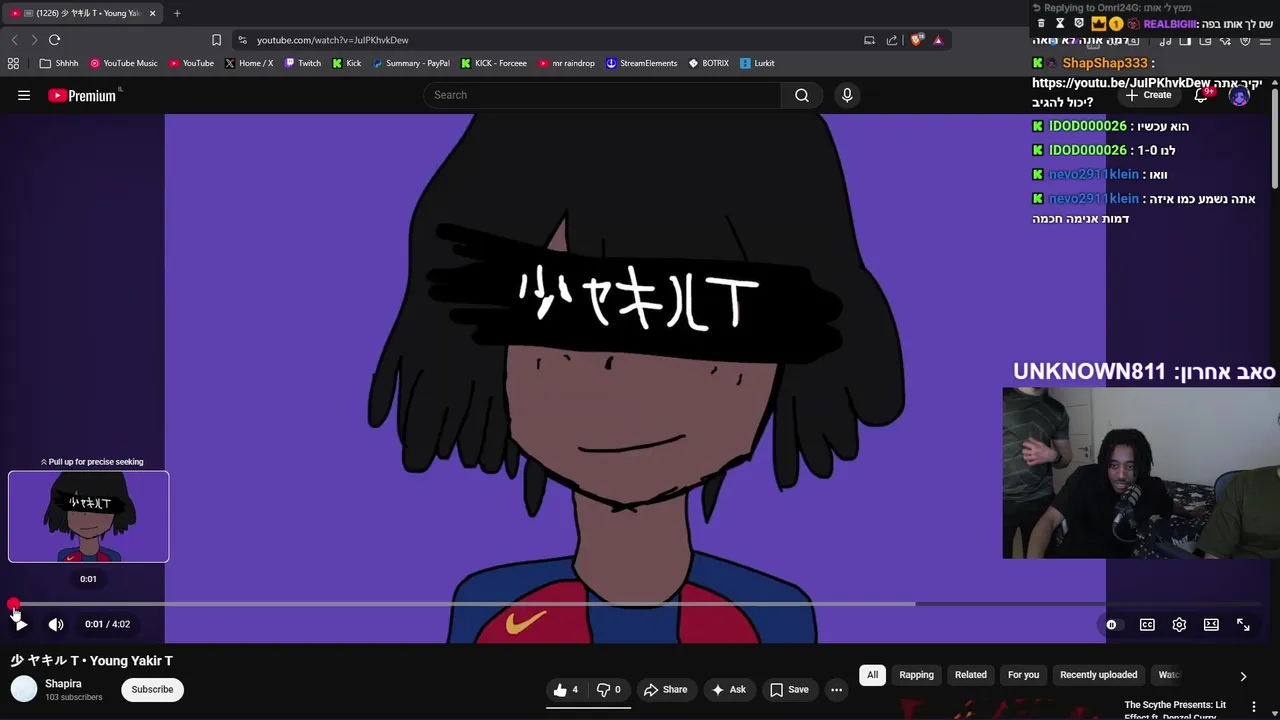This screenshot has width=1280, height=720.
Task: Open Home / X bookmark
Action: pos(249,63)
